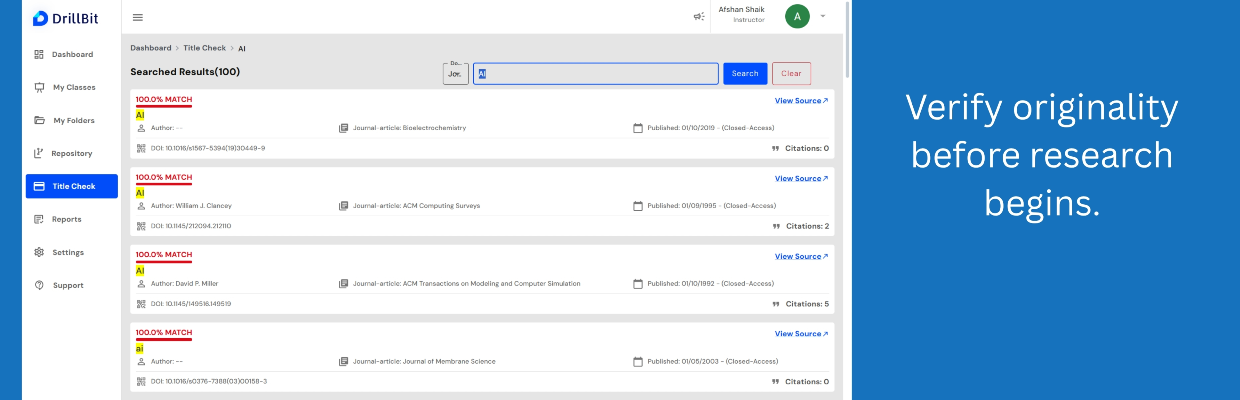Open the hamburger menu icon
The width and height of the screenshot is (1240, 400).
pyautogui.click(x=138, y=17)
